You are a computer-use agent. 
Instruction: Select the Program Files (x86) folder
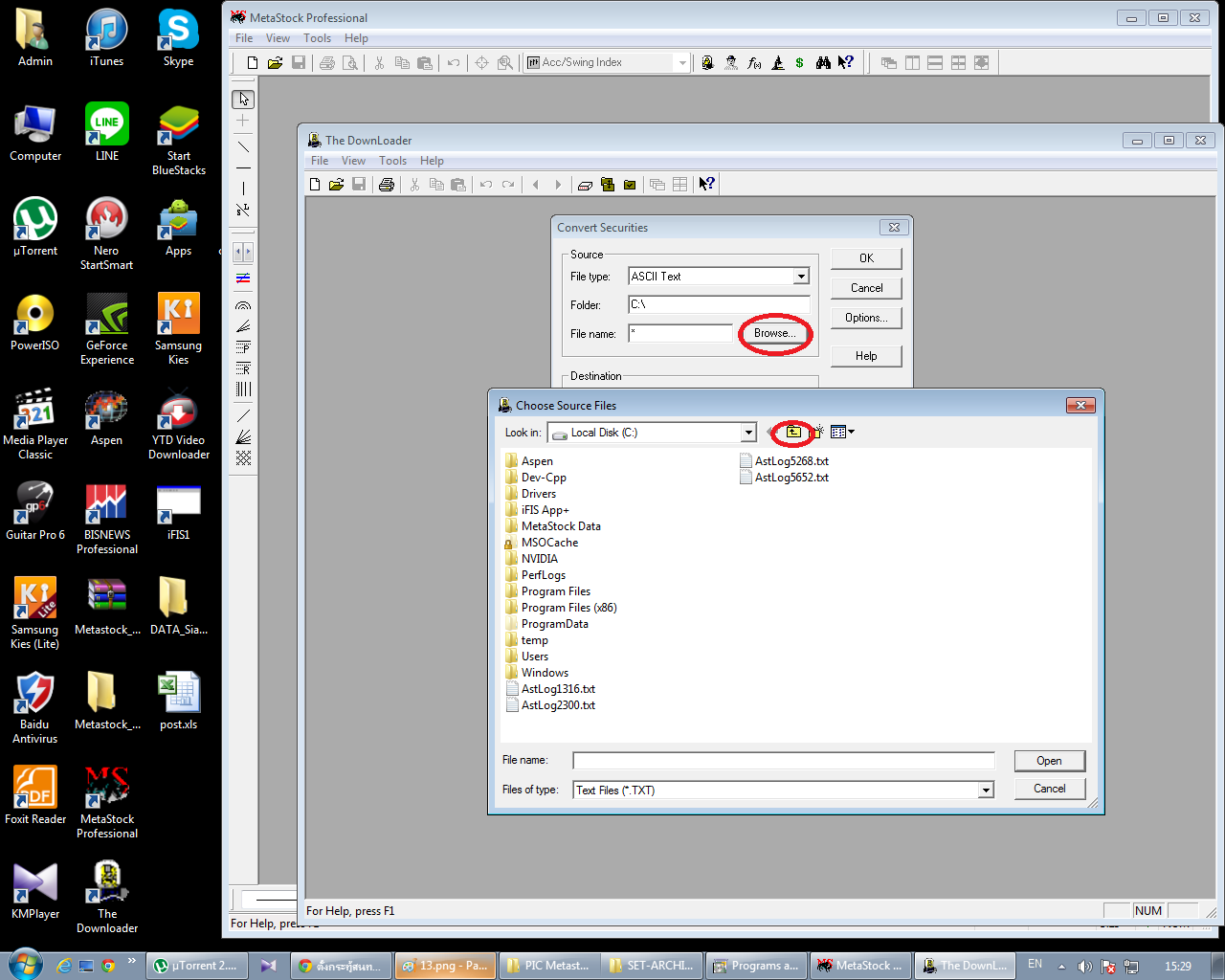561,608
